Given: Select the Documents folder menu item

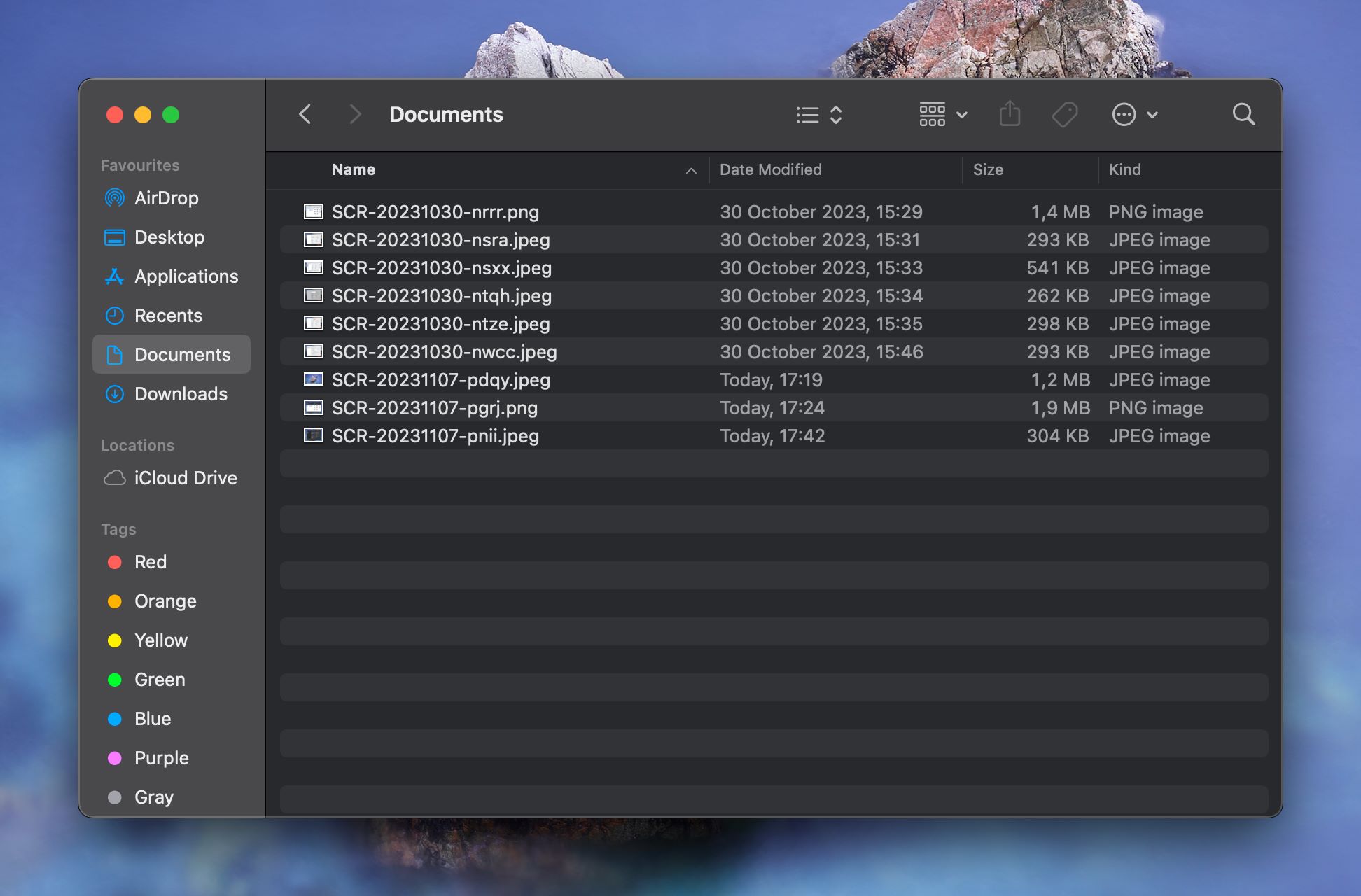Looking at the screenshot, I should coord(183,354).
